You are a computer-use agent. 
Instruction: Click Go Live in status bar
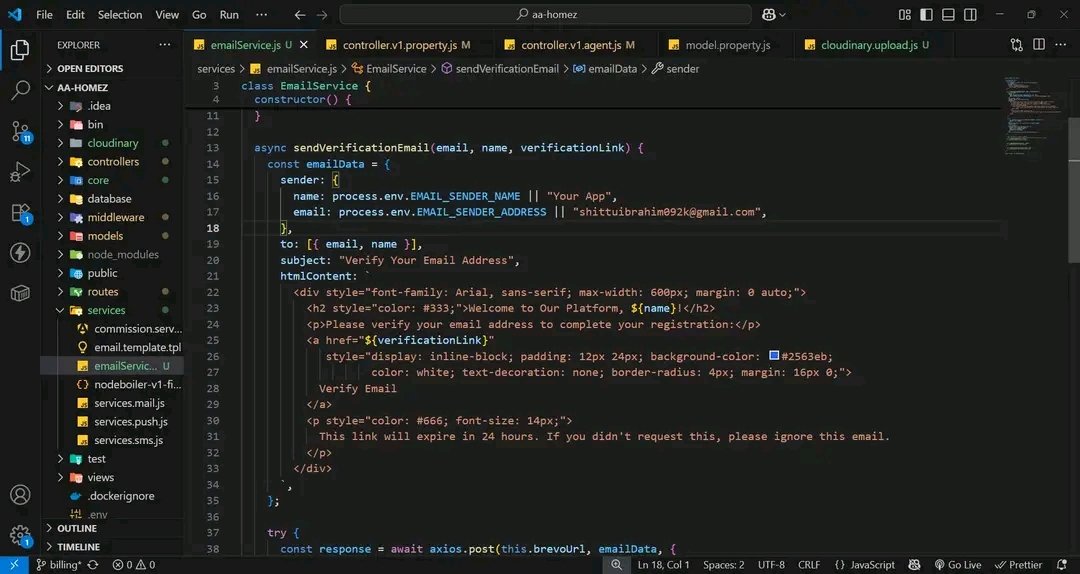[x=957, y=565]
